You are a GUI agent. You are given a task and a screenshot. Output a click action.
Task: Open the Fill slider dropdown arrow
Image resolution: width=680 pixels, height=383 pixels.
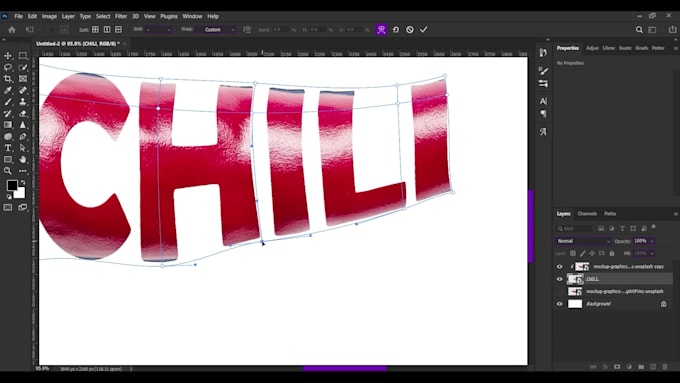click(x=651, y=253)
